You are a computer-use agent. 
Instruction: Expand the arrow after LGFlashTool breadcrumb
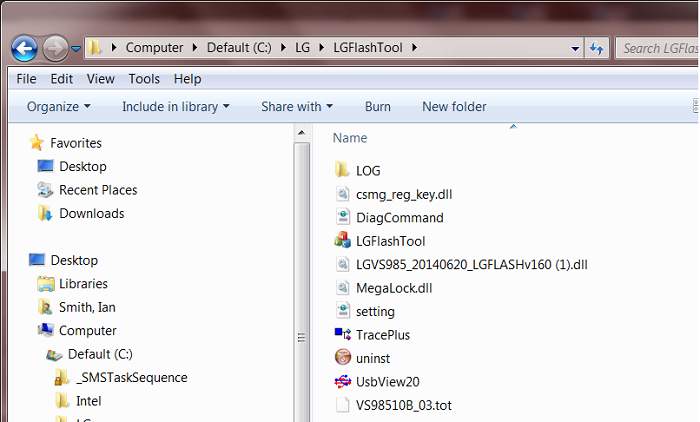414,47
